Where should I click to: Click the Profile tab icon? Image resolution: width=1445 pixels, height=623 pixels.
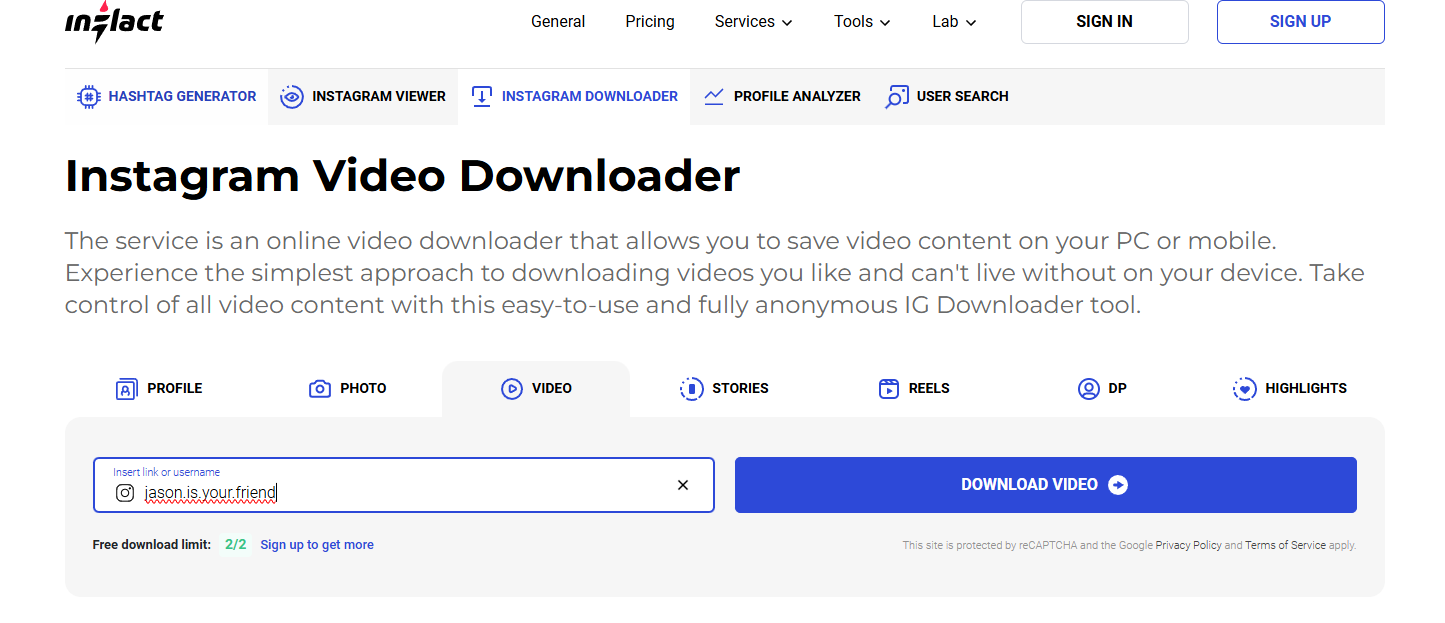126,389
